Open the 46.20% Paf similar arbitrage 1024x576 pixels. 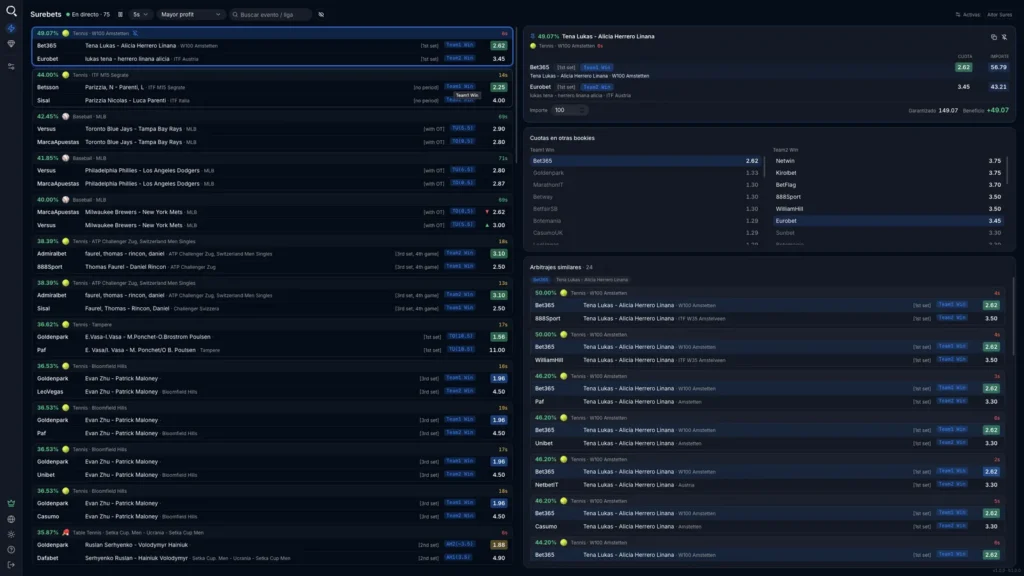tap(767, 389)
